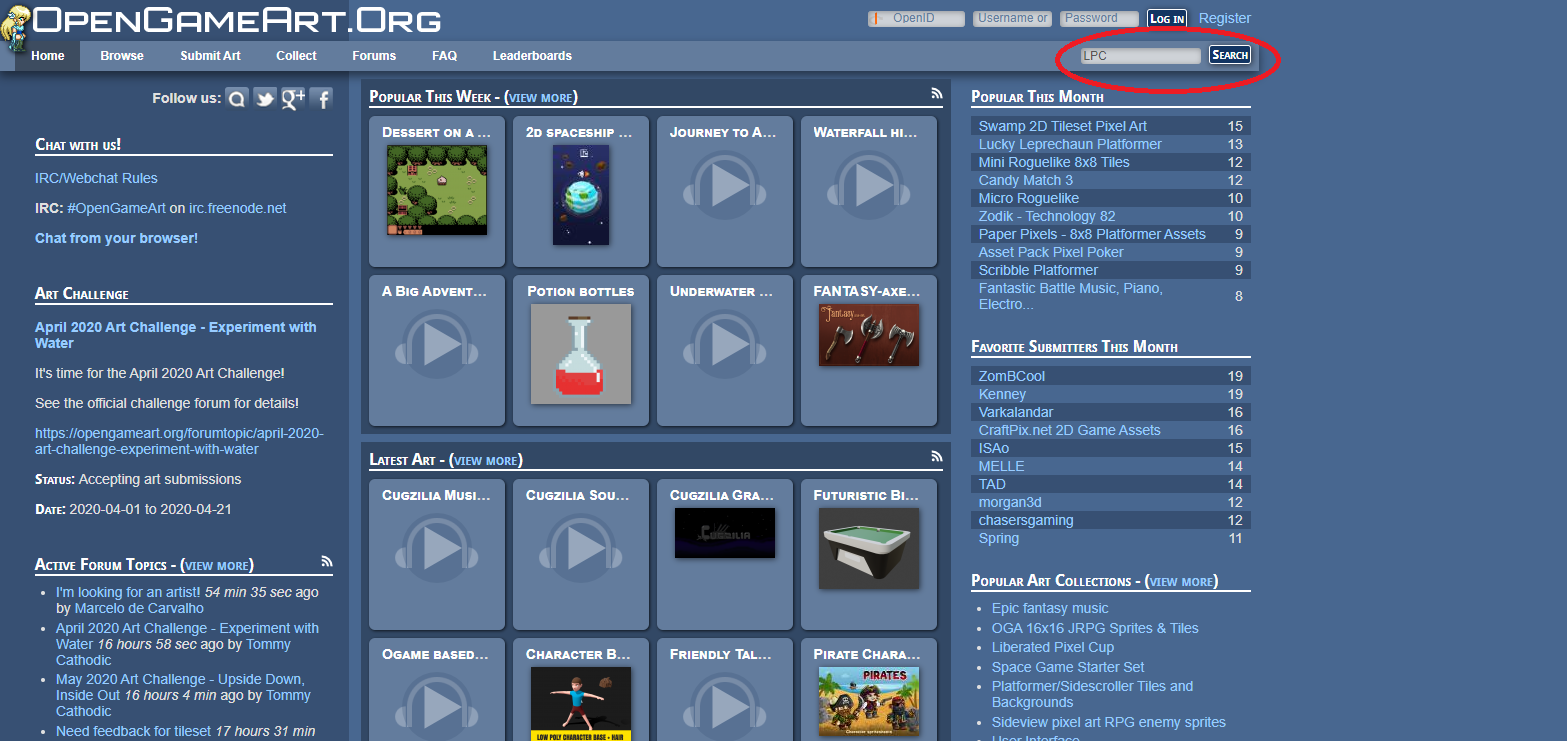Open CraftPix.net 2D Game Assets profile

pos(1070,430)
